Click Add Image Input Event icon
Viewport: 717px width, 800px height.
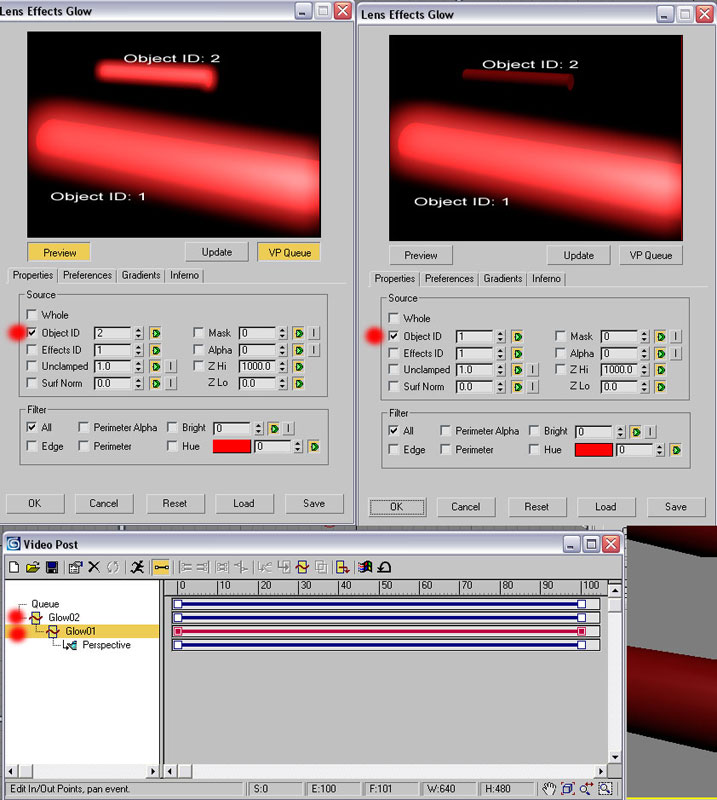(x=284, y=567)
